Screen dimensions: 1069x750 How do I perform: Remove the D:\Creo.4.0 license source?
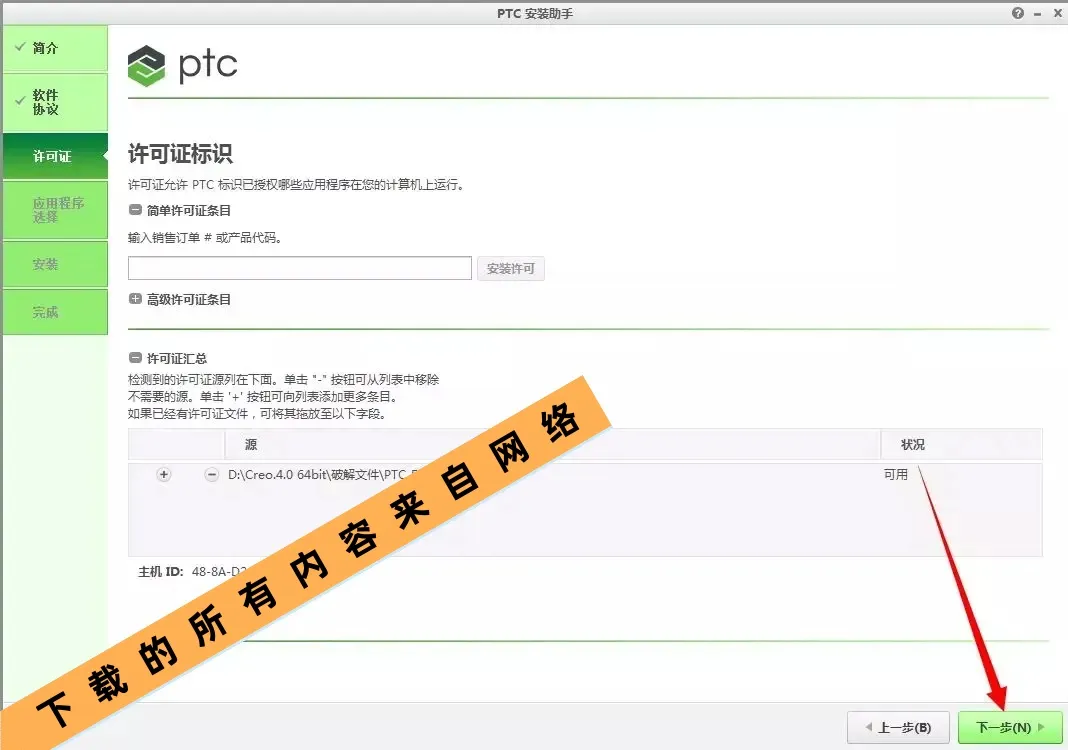coord(212,475)
